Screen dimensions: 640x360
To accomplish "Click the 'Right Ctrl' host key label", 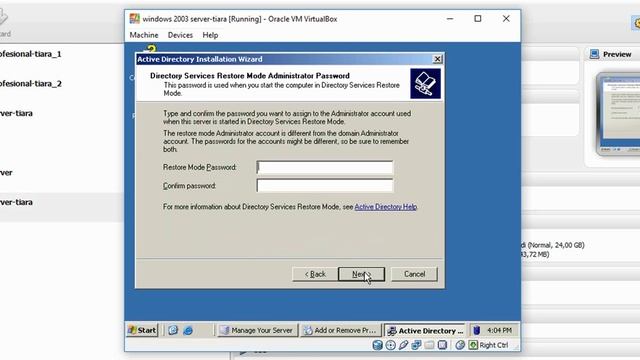I will pyautogui.click(x=493, y=345).
